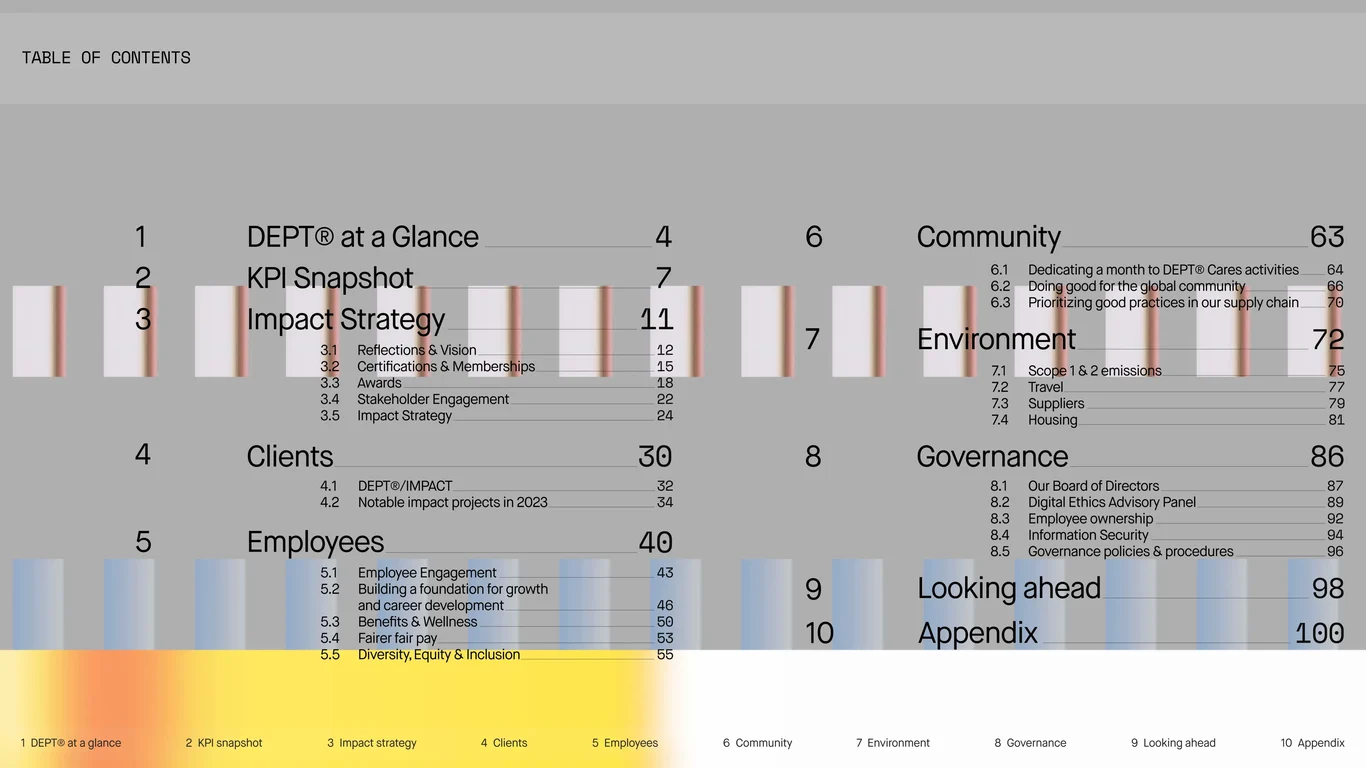Open section 7.4 'Housing'
Screen dimensions: 1366x768
click(x=1053, y=420)
